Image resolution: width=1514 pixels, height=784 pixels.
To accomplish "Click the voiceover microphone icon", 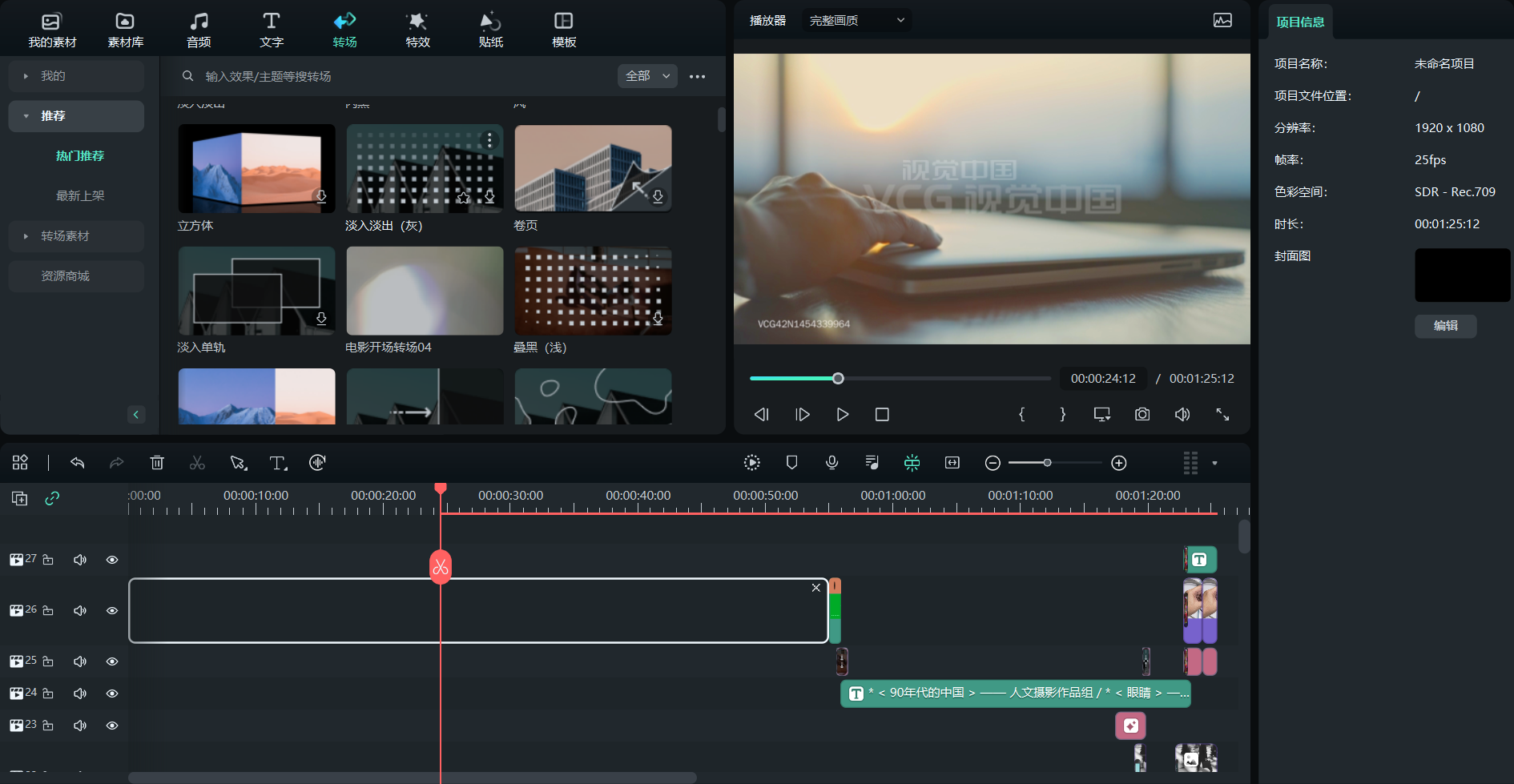I will [x=832, y=463].
